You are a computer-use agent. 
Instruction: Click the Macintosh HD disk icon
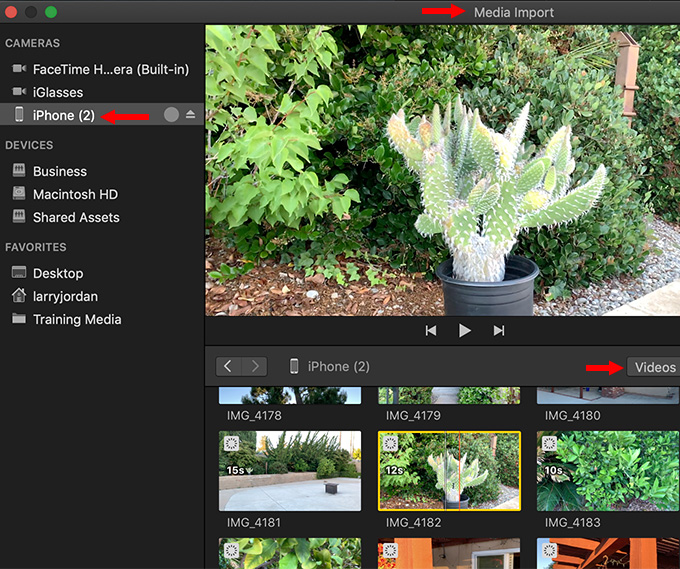19,193
